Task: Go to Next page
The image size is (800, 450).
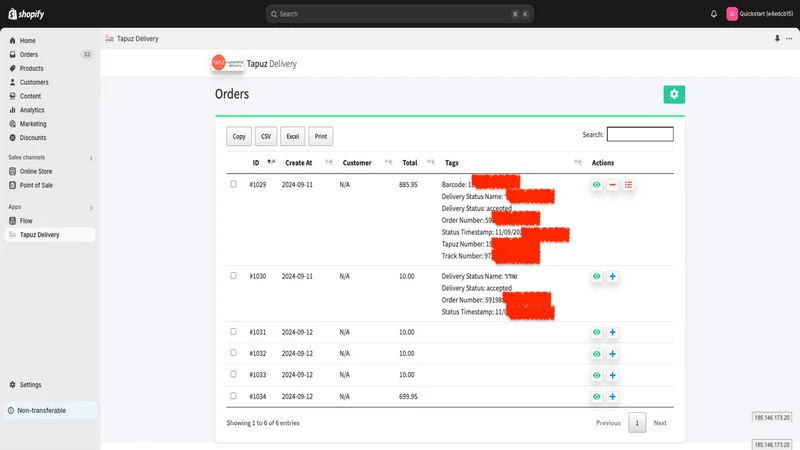Action: click(660, 423)
